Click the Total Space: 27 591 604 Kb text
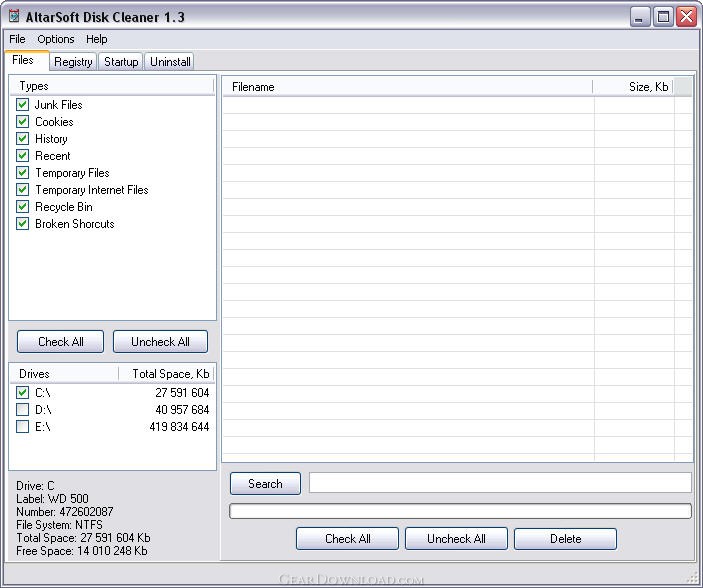 point(83,538)
